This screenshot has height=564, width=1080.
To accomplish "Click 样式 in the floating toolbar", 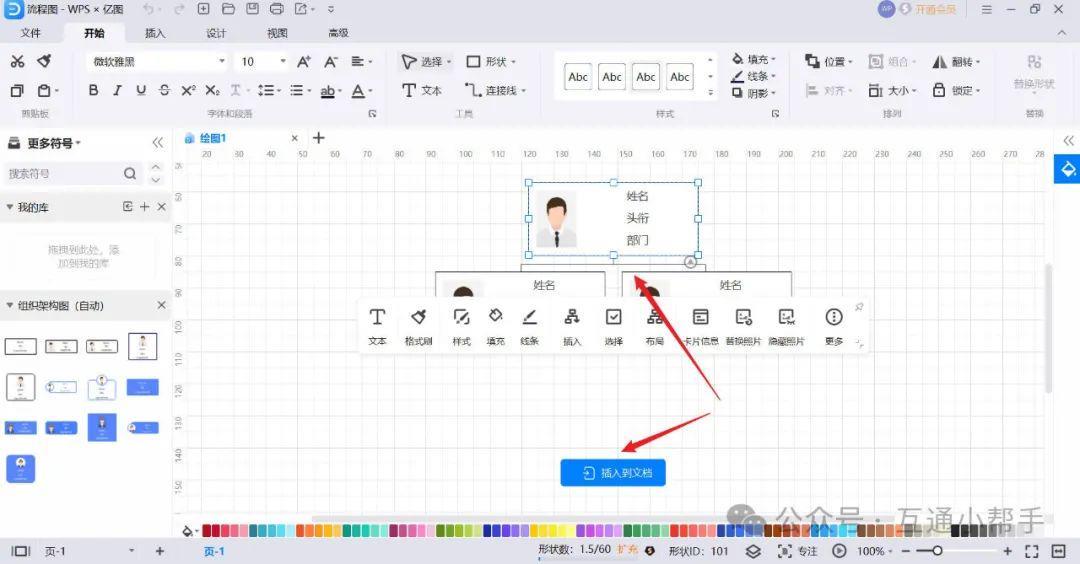I will point(461,326).
